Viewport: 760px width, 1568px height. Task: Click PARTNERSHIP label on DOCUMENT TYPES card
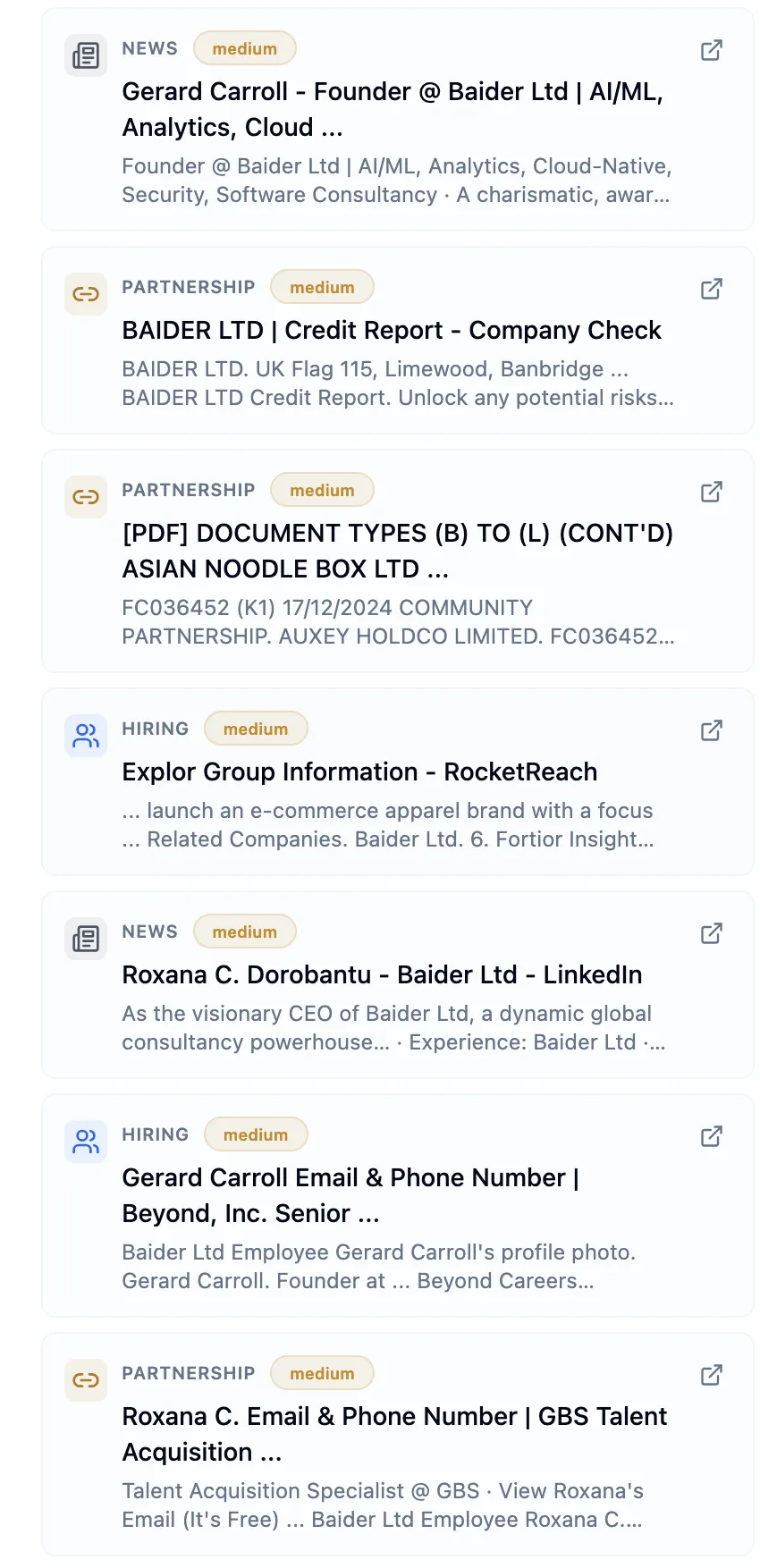pyautogui.click(x=188, y=490)
